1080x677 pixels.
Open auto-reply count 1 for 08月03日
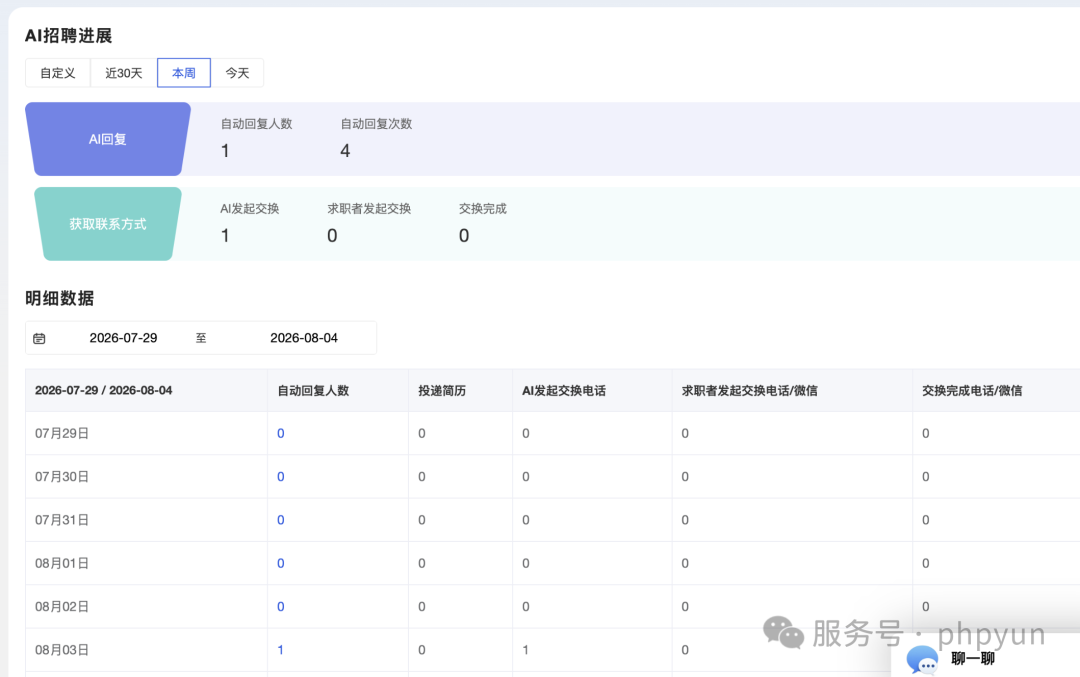point(280,650)
